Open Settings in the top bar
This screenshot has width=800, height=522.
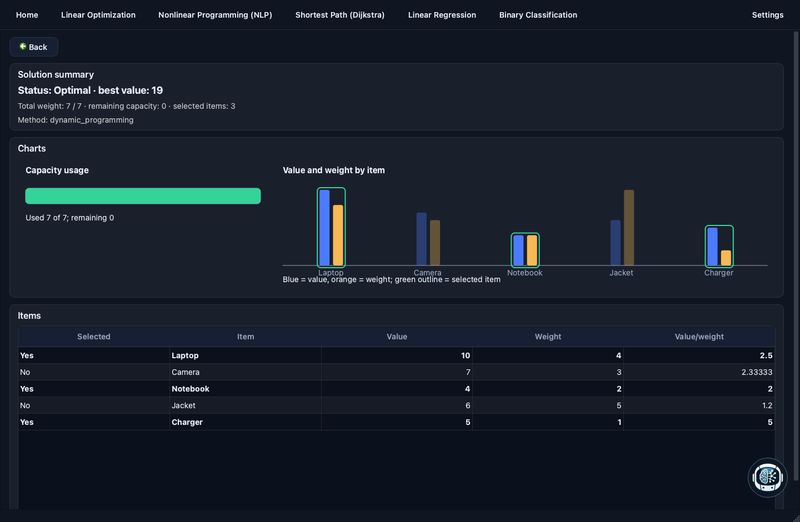(767, 15)
